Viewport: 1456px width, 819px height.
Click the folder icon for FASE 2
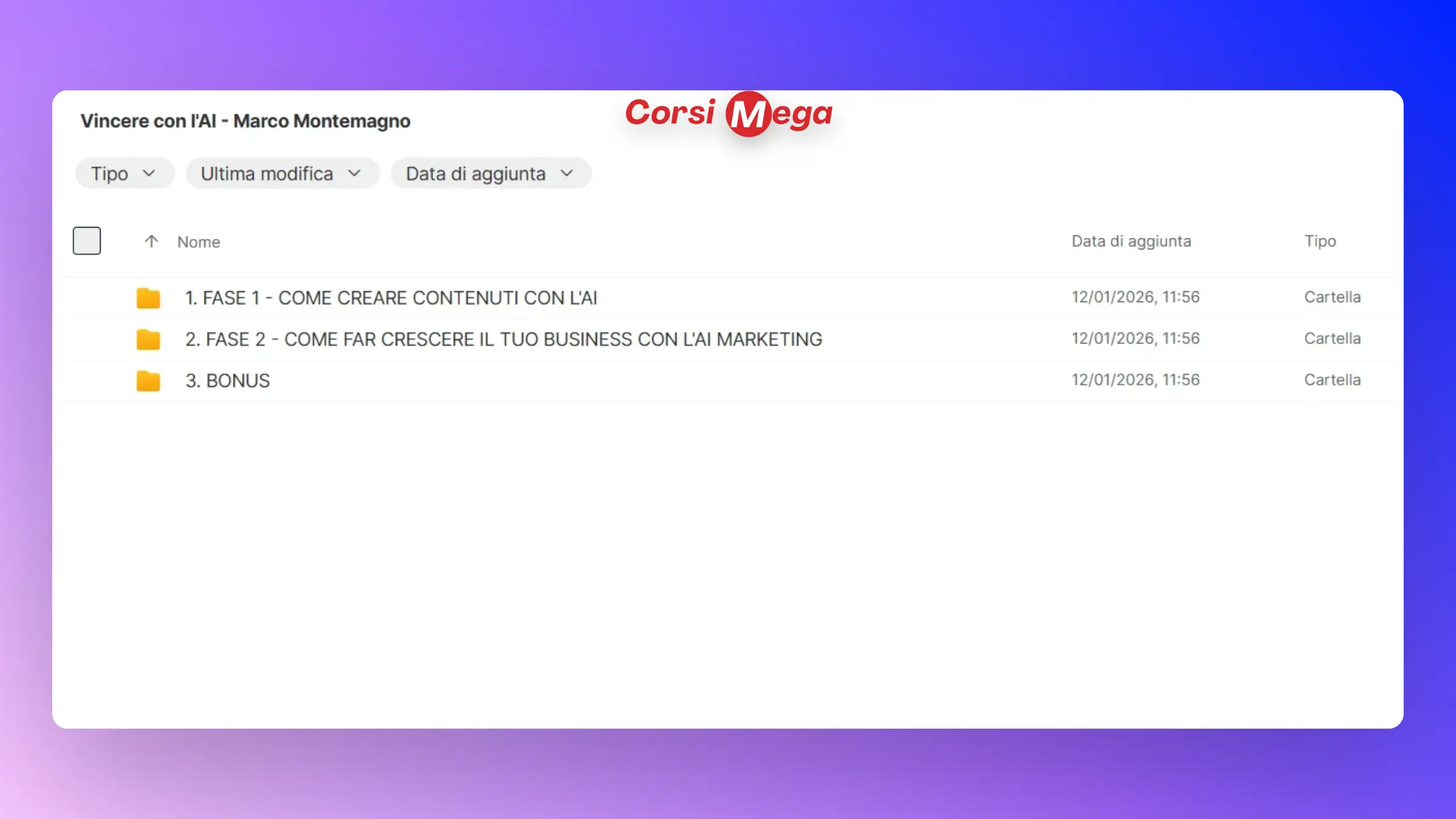(148, 339)
